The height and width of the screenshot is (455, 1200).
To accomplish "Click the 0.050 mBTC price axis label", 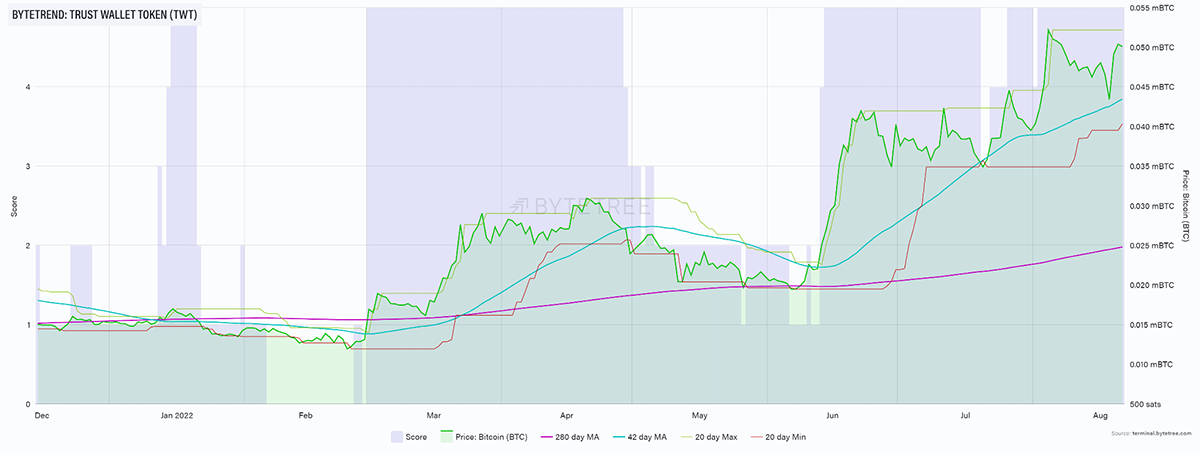I will click(x=1150, y=47).
